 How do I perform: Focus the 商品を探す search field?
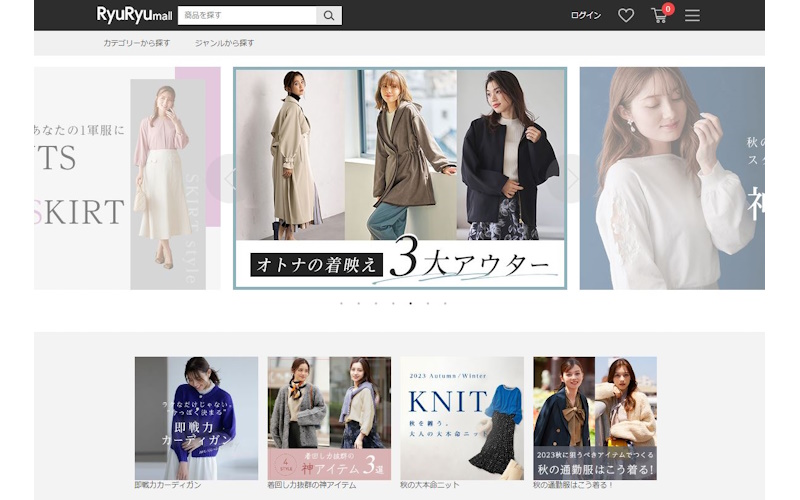point(247,16)
